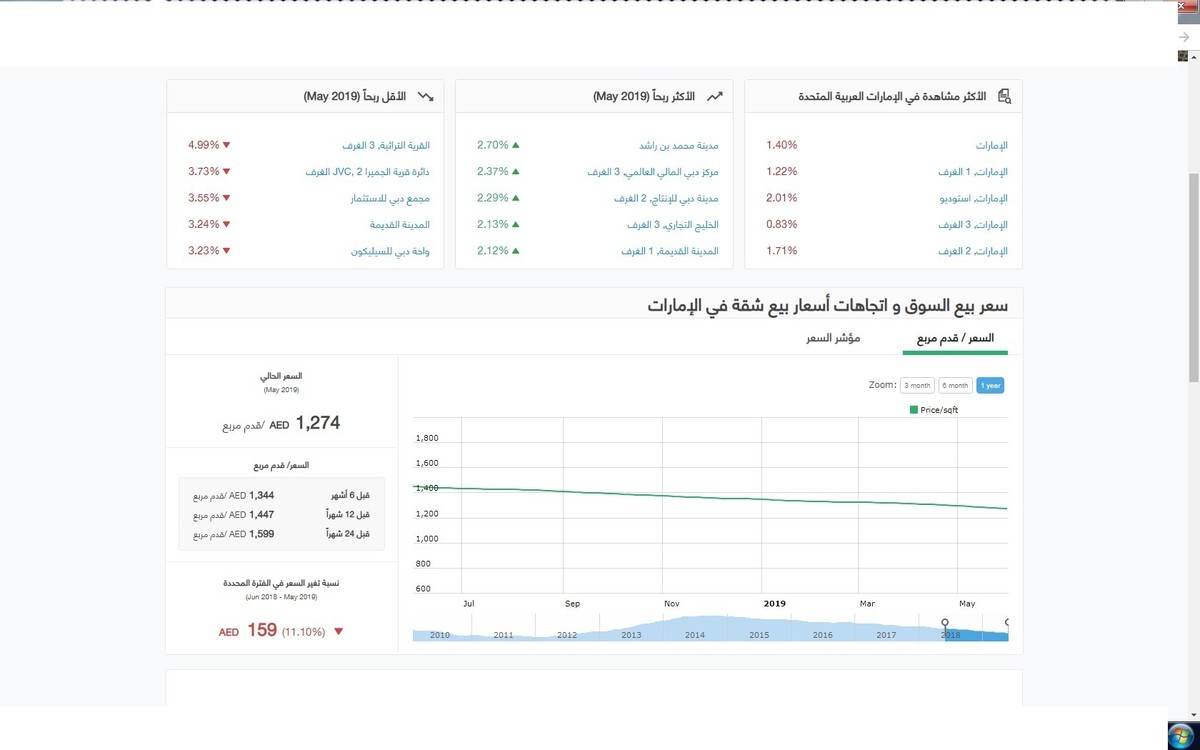Click the 4.99% value in the least profitable card

tap(203, 145)
